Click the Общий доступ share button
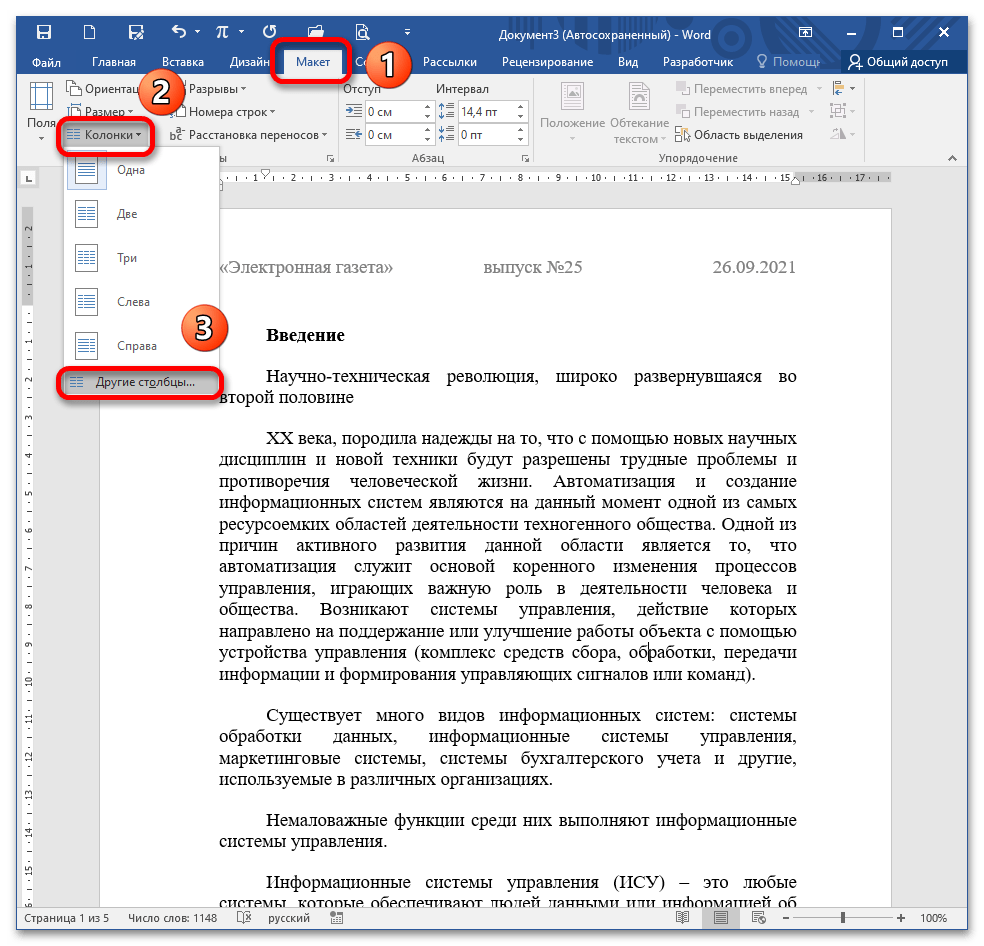The height and width of the screenshot is (946, 984). tap(898, 62)
